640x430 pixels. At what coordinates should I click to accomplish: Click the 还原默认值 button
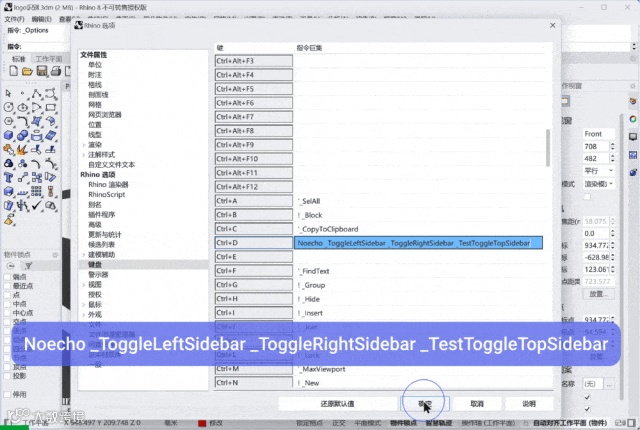coord(338,403)
